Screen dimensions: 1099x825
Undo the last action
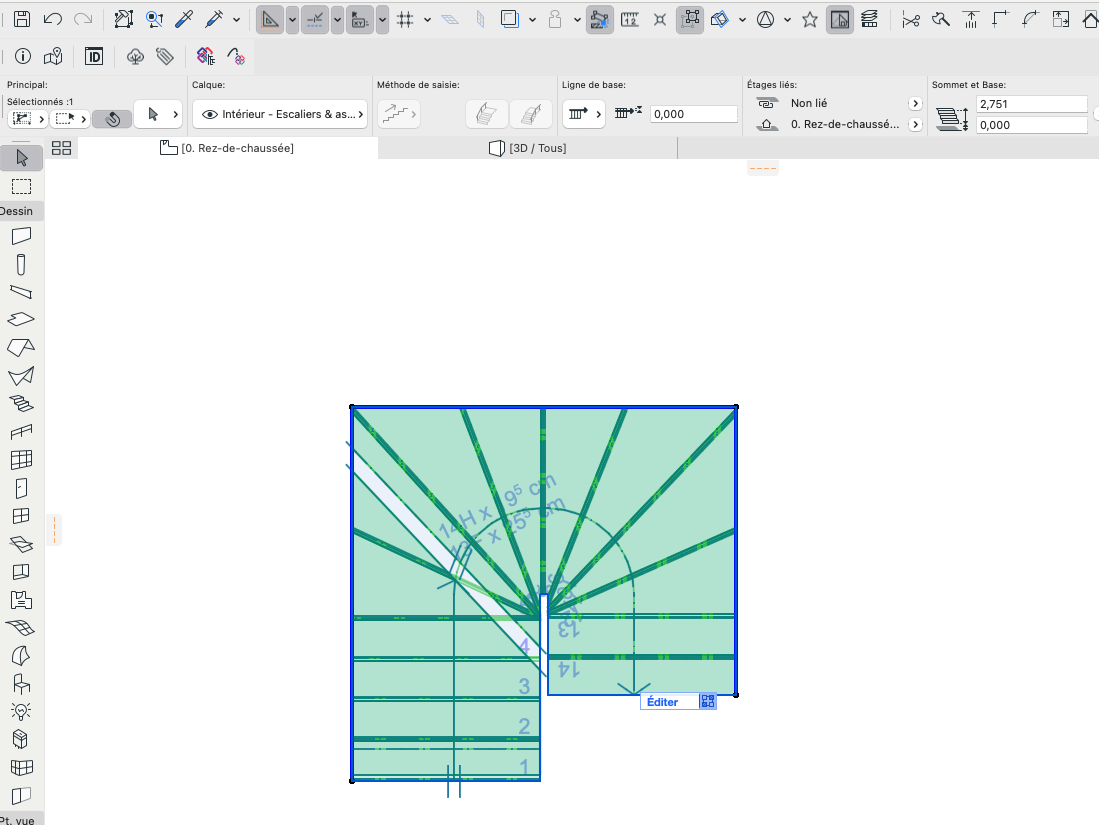(53, 19)
